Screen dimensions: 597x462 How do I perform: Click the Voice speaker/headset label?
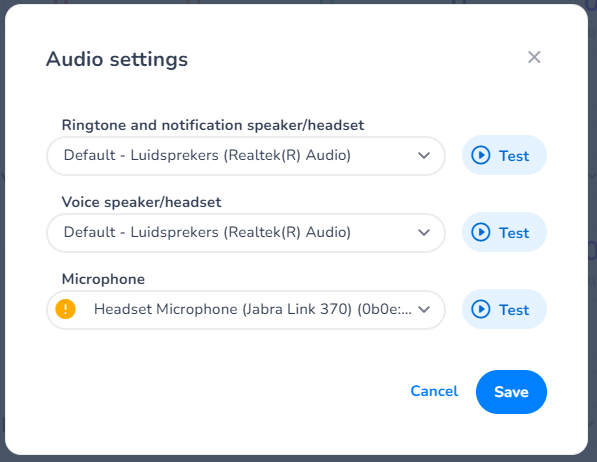click(x=141, y=202)
